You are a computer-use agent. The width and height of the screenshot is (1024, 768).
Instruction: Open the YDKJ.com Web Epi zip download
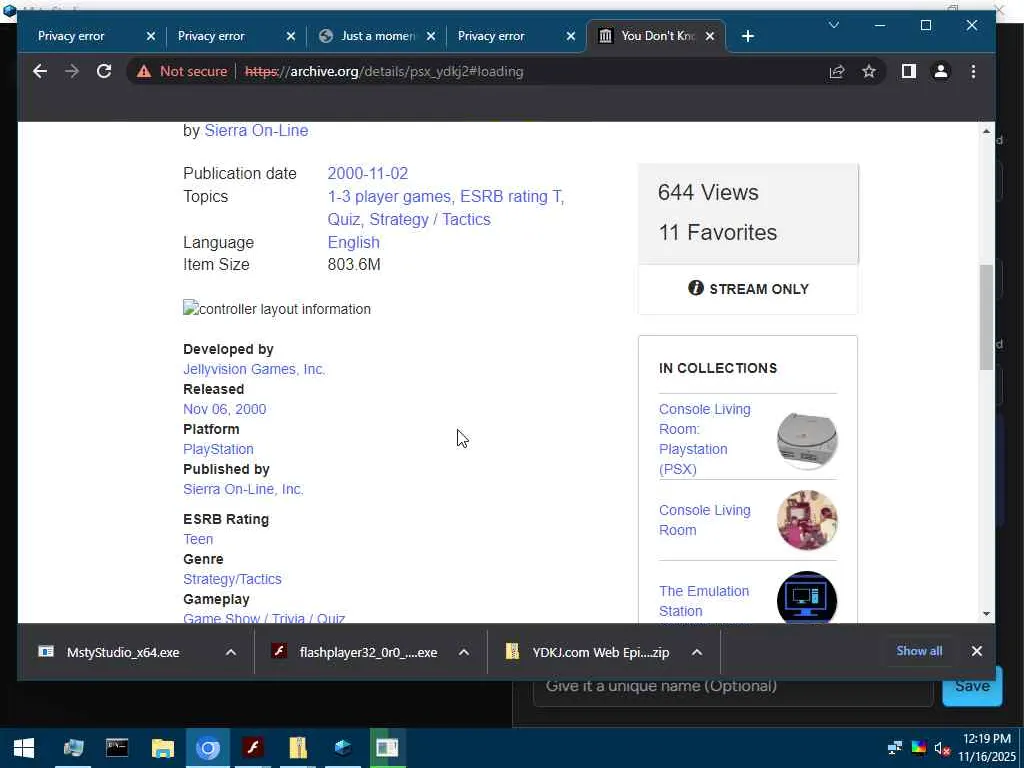[600, 652]
